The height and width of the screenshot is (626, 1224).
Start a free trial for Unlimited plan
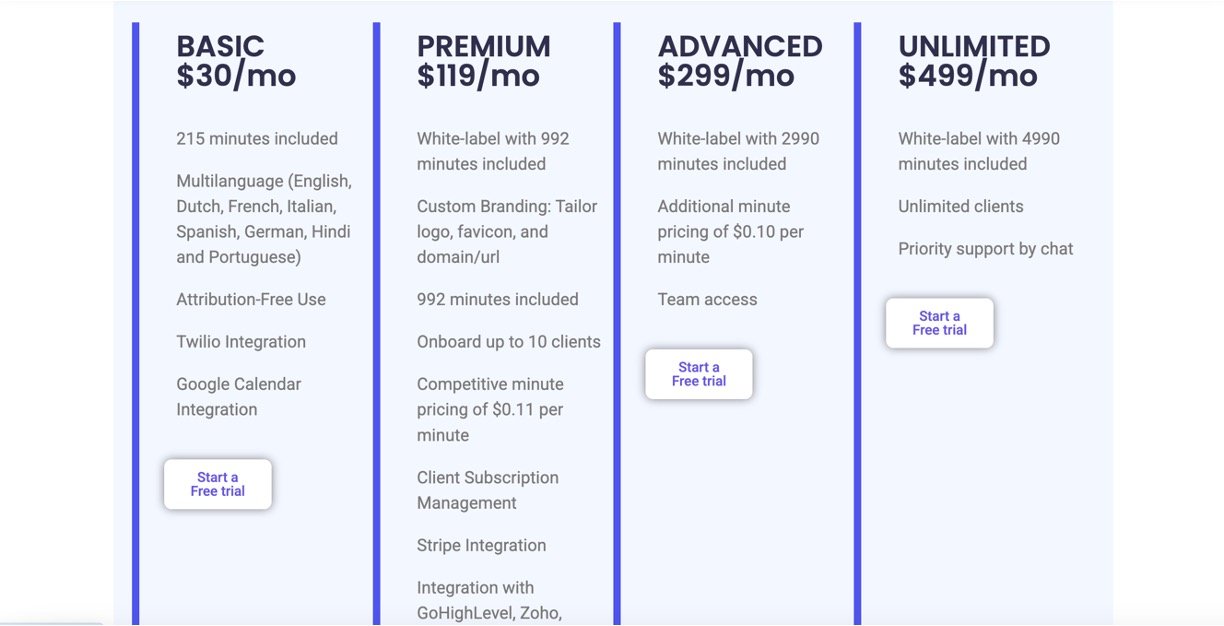940,323
